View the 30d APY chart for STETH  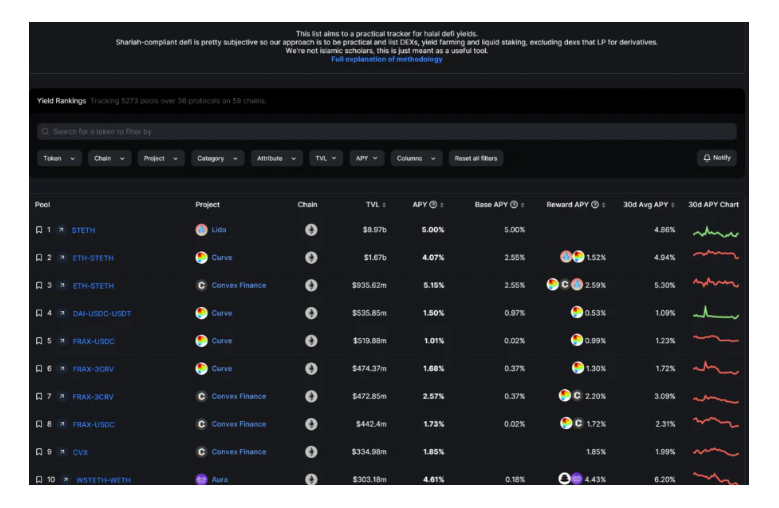[x=716, y=231]
